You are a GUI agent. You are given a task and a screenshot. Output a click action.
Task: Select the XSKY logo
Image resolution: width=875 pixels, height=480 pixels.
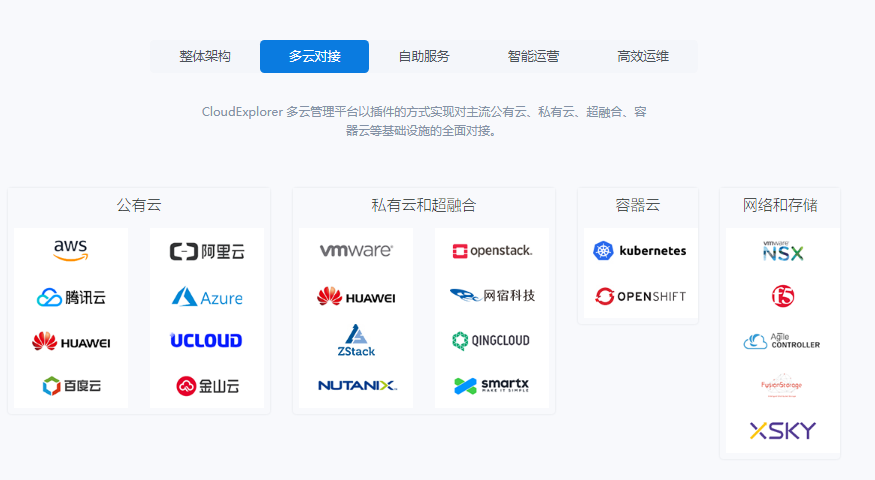click(x=782, y=430)
